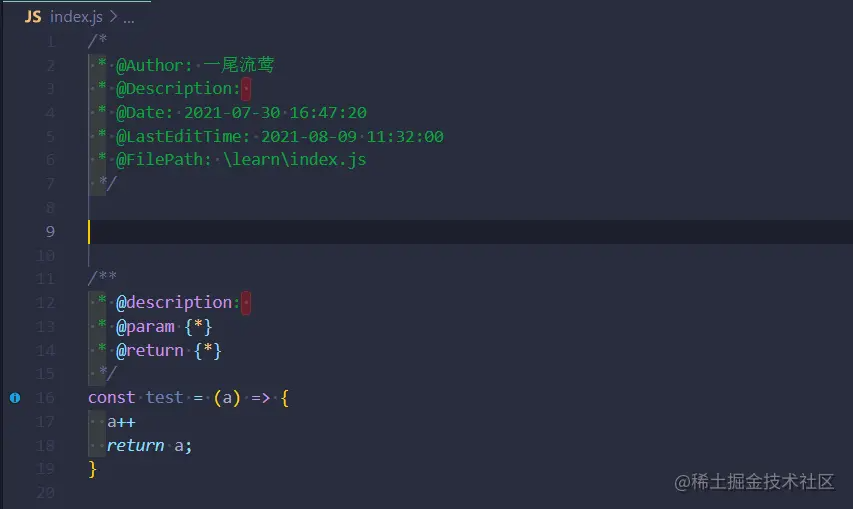Image resolution: width=853 pixels, height=509 pixels.
Task: Click the @FilePath \learn\index.js text
Action: point(241,159)
